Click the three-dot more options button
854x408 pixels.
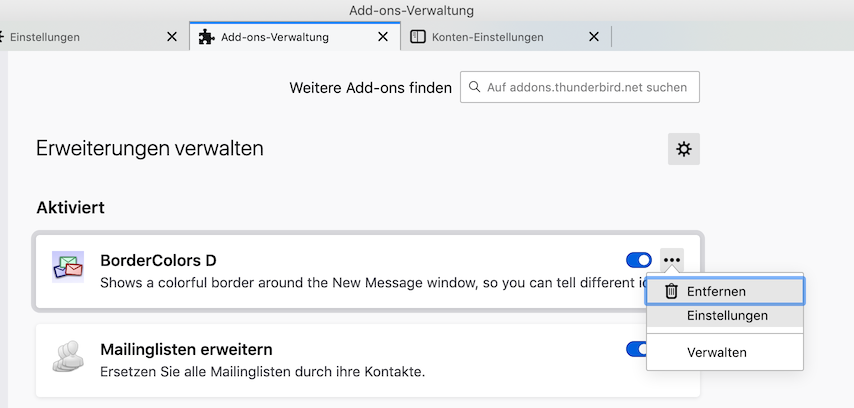pos(672,260)
